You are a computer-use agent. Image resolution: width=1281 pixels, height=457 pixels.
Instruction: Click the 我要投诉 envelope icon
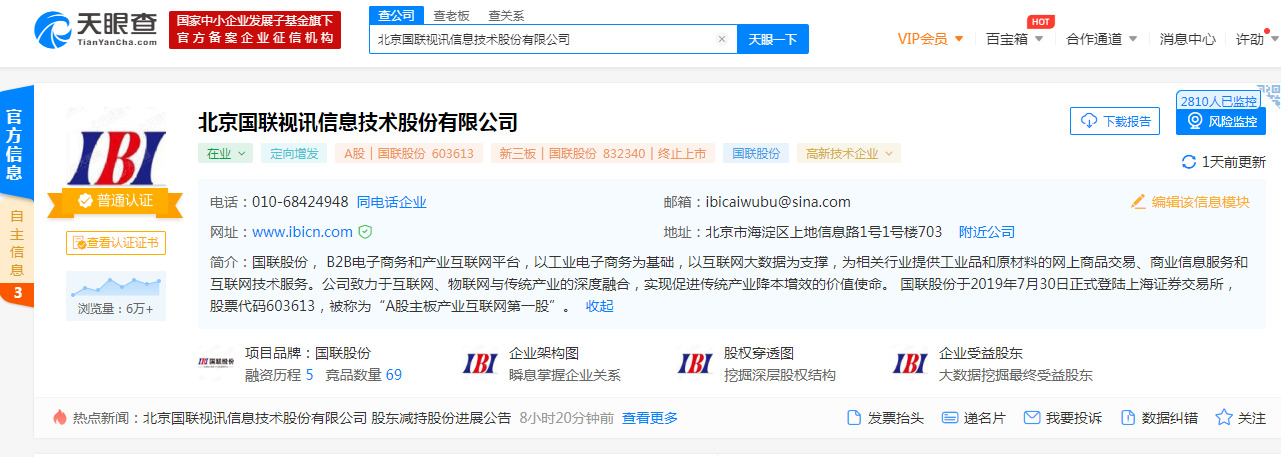(x=1032, y=418)
